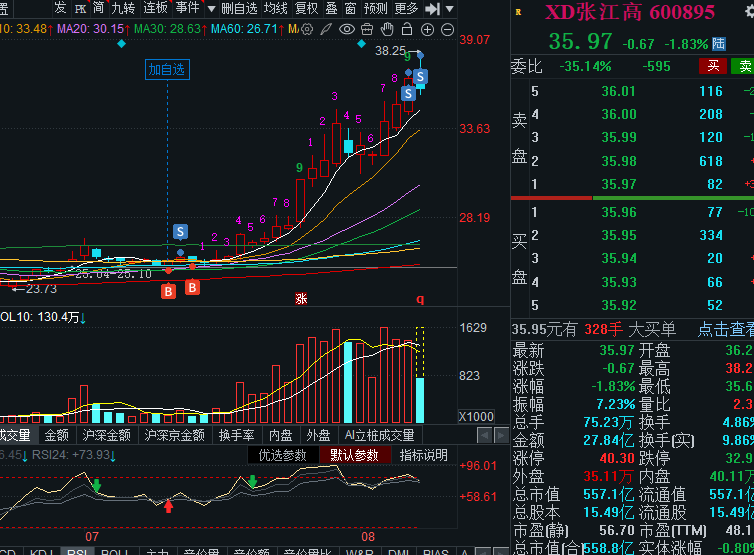Select 优选参数 parameters
The image size is (754, 555).
point(283,455)
